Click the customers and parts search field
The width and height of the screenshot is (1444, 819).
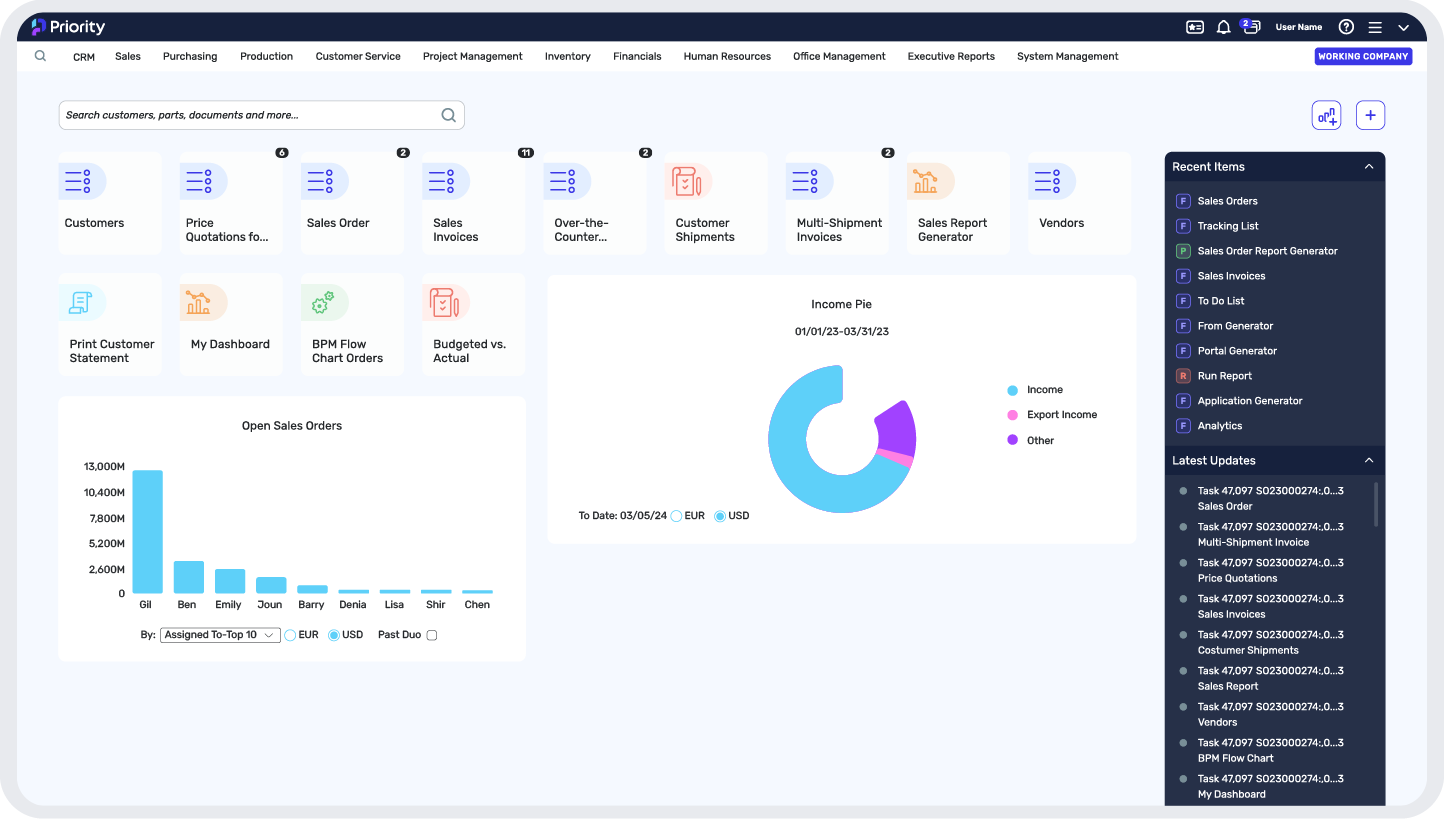coord(250,115)
